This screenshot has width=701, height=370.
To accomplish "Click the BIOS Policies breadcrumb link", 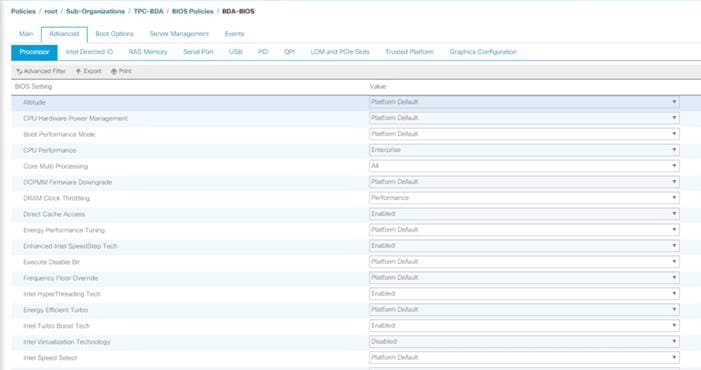I will click(193, 12).
